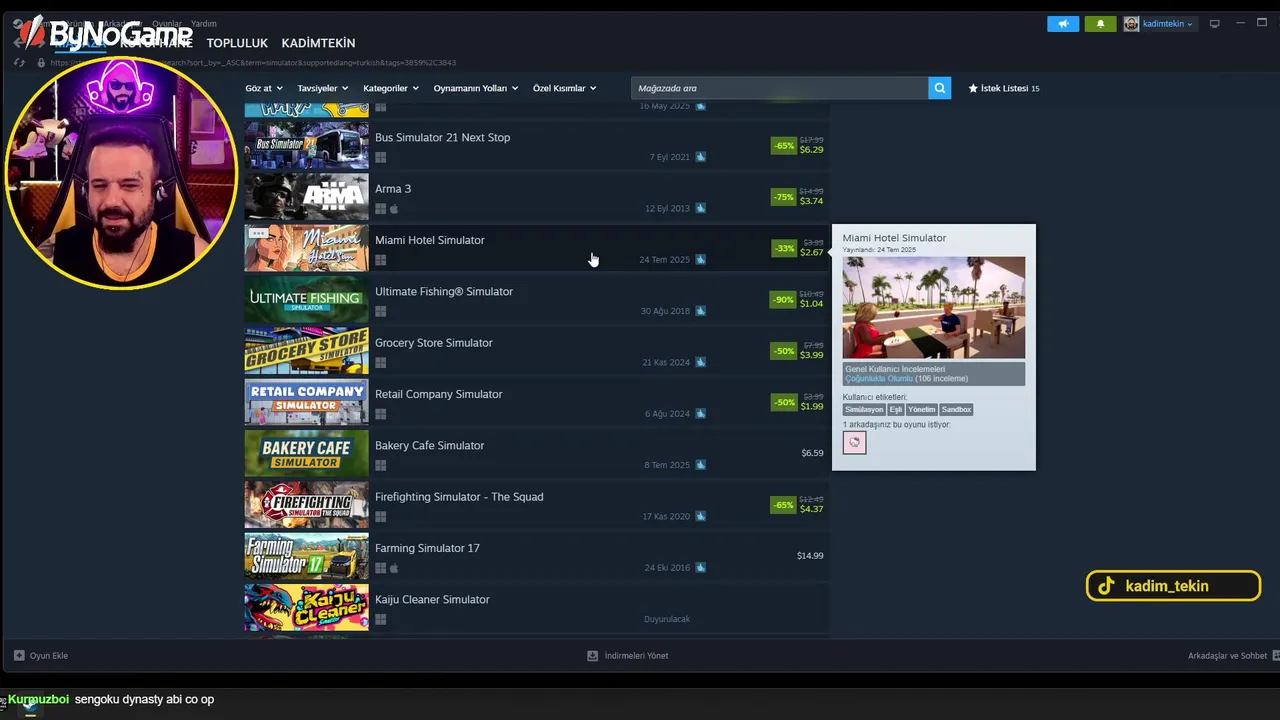Switch to Big Picture monitor icon

[1214, 24]
